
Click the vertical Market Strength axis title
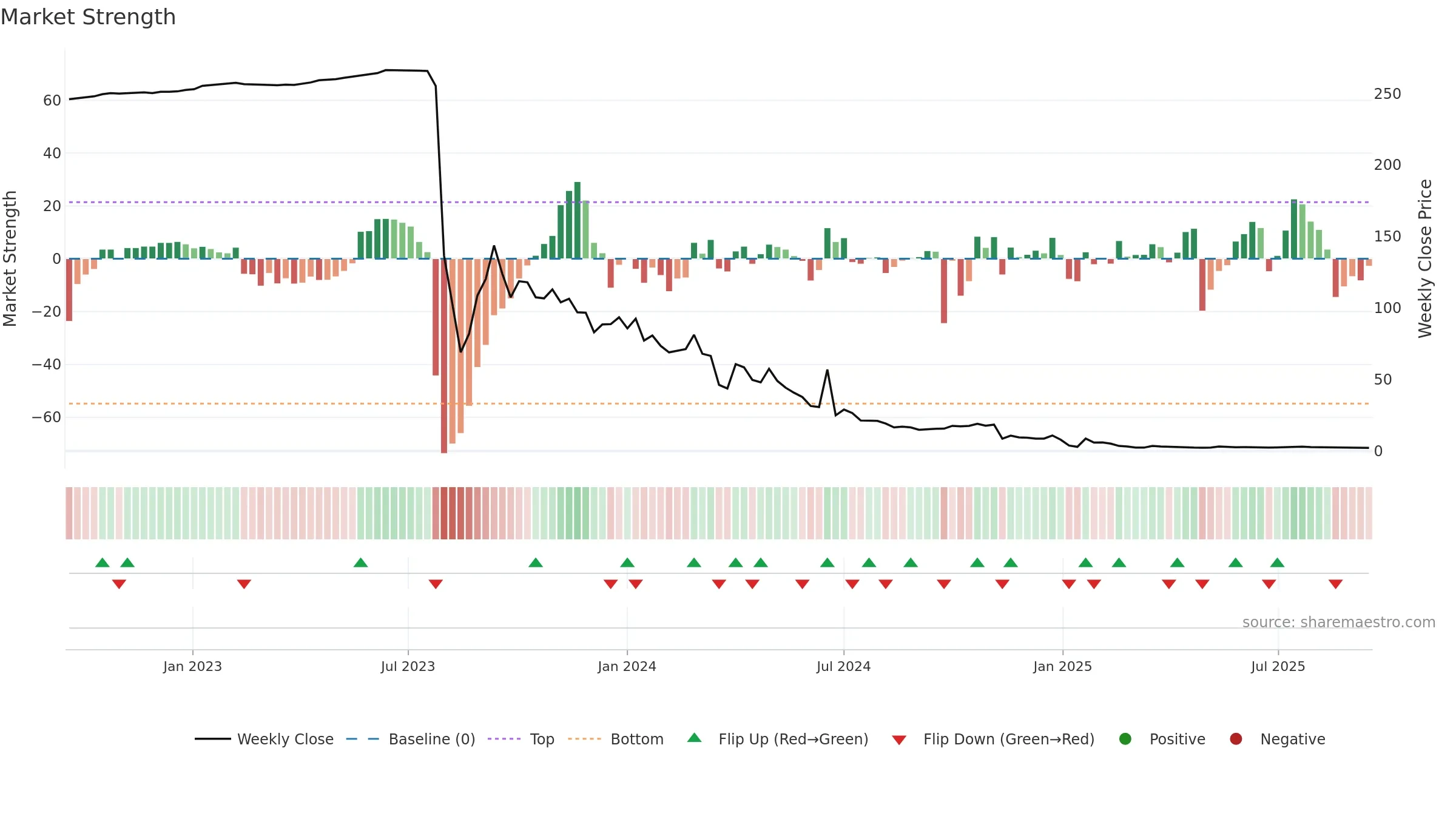(10, 258)
